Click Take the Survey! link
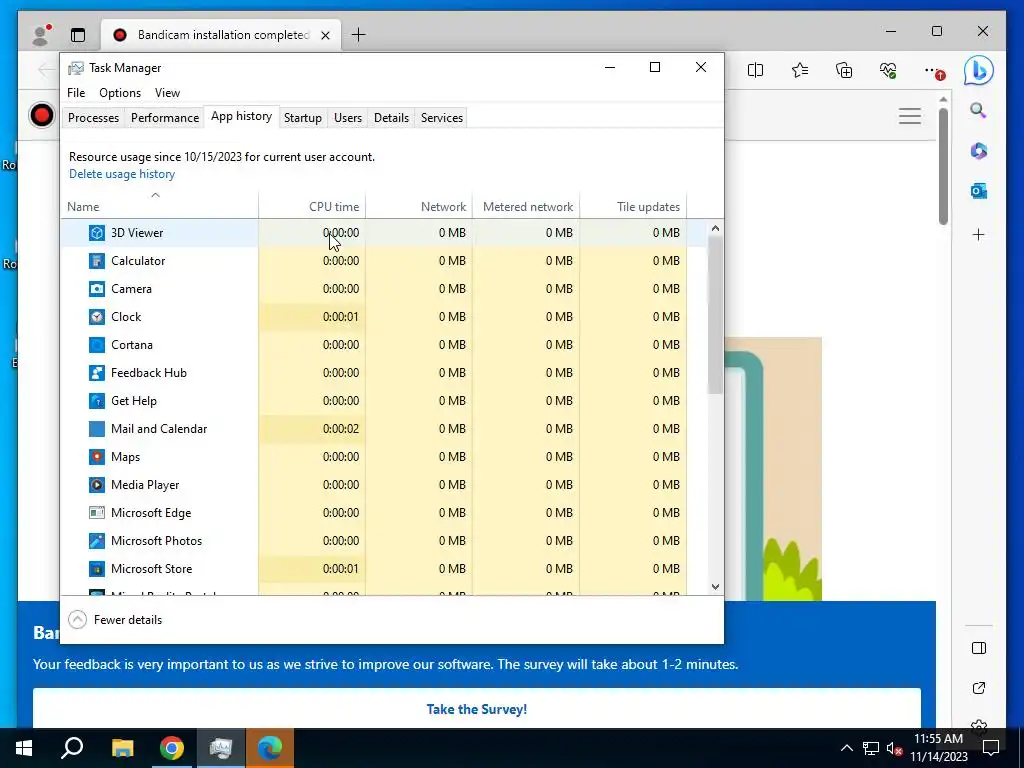This screenshot has height=768, width=1024. (477, 709)
